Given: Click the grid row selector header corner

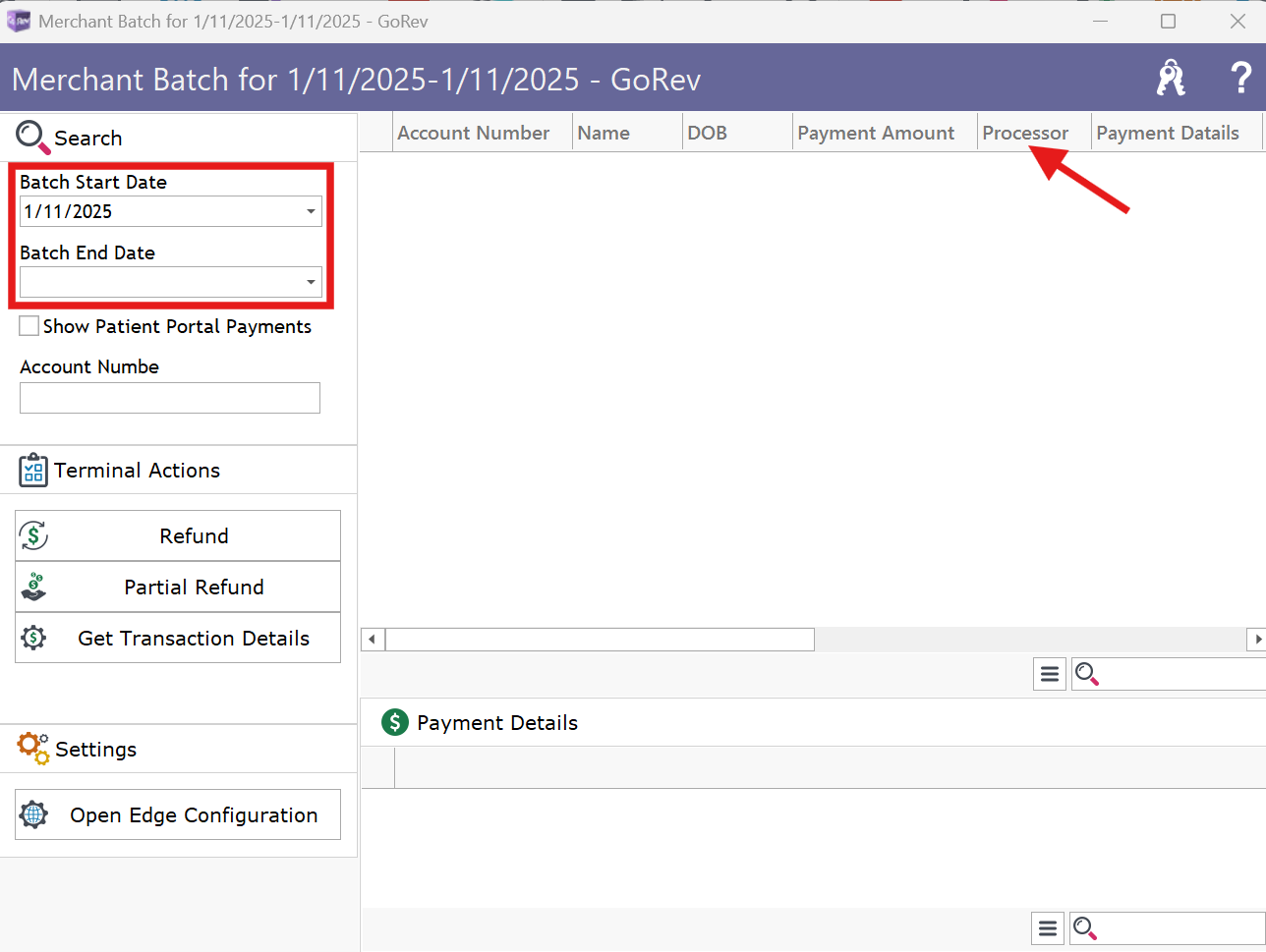Looking at the screenshot, I should 376,133.
